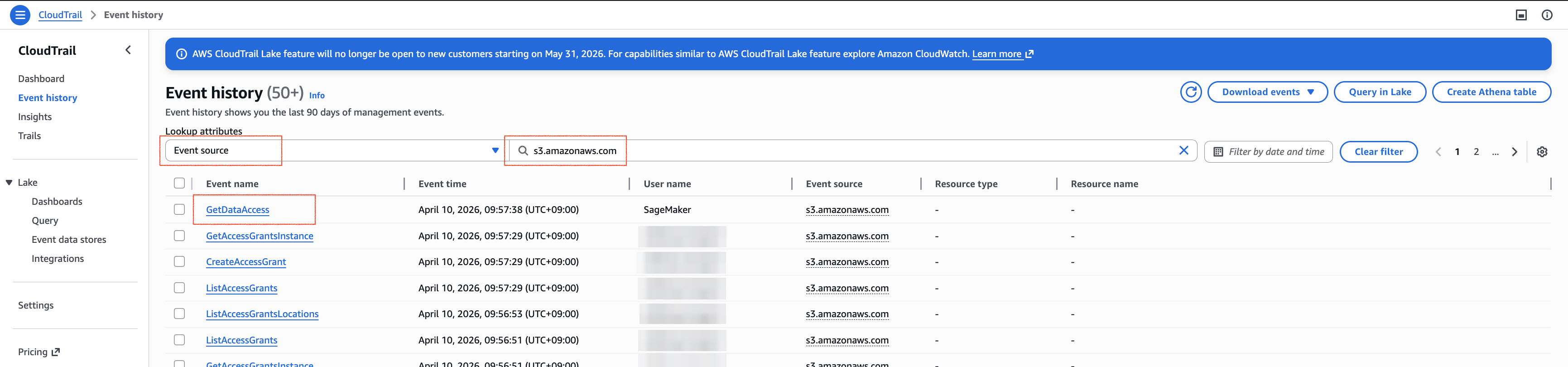Screen dimensions: 1568x367
Task: Check the CreateAccessGrant event row
Action: tap(179, 262)
